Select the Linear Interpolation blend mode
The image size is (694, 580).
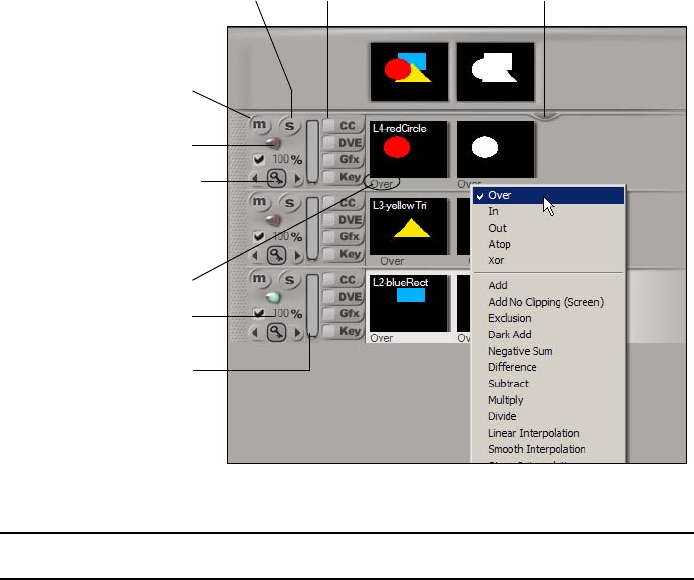pyautogui.click(x=548, y=433)
